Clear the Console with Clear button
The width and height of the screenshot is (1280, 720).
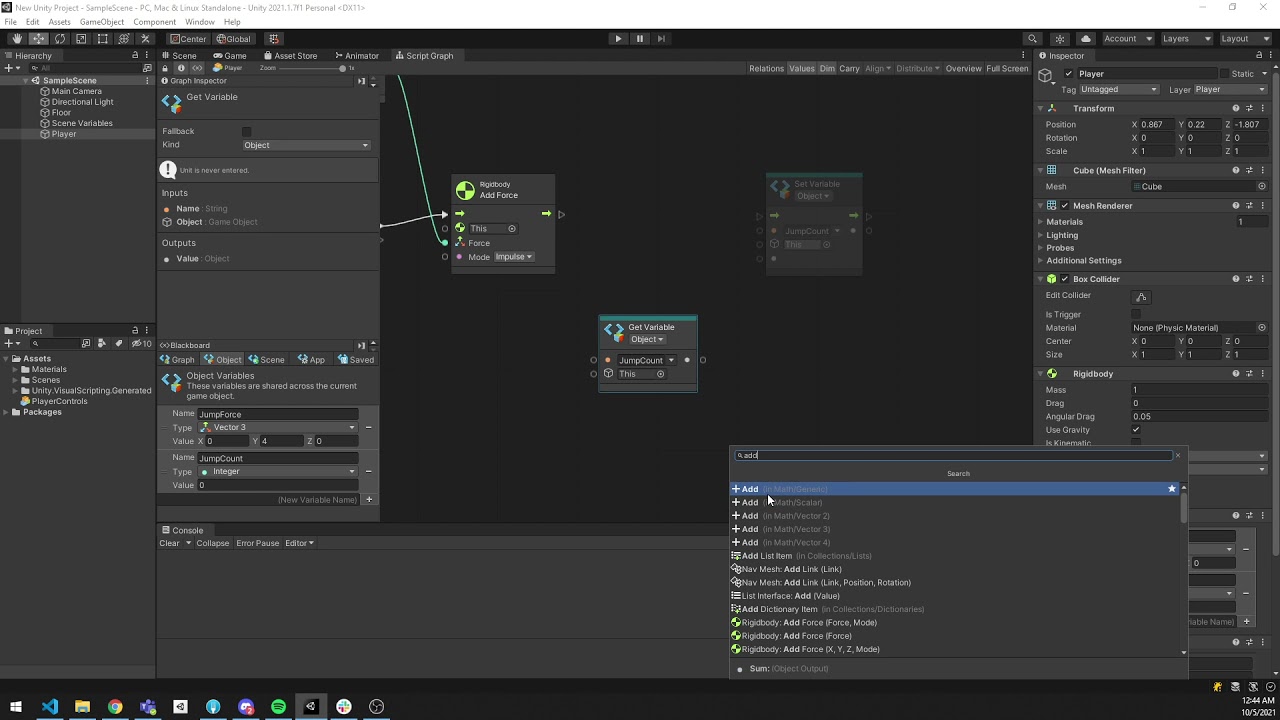tap(169, 543)
